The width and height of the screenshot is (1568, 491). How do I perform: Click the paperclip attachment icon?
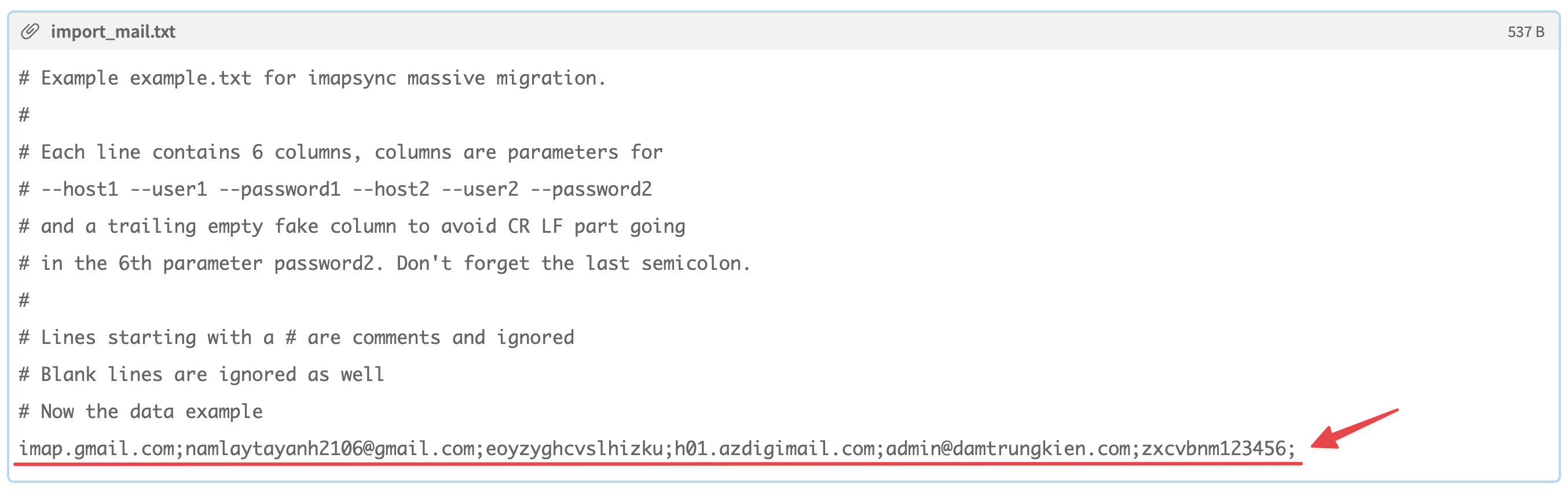pyautogui.click(x=30, y=31)
